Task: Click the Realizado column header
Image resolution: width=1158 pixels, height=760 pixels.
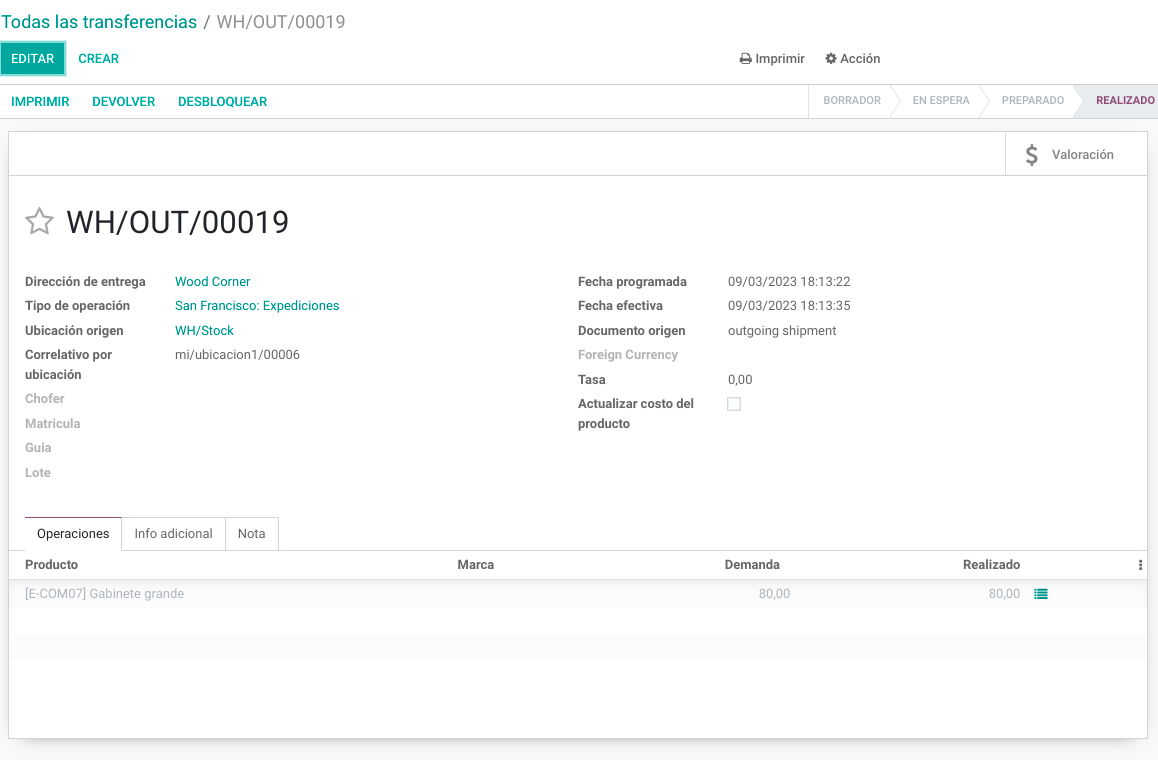Action: tap(991, 565)
